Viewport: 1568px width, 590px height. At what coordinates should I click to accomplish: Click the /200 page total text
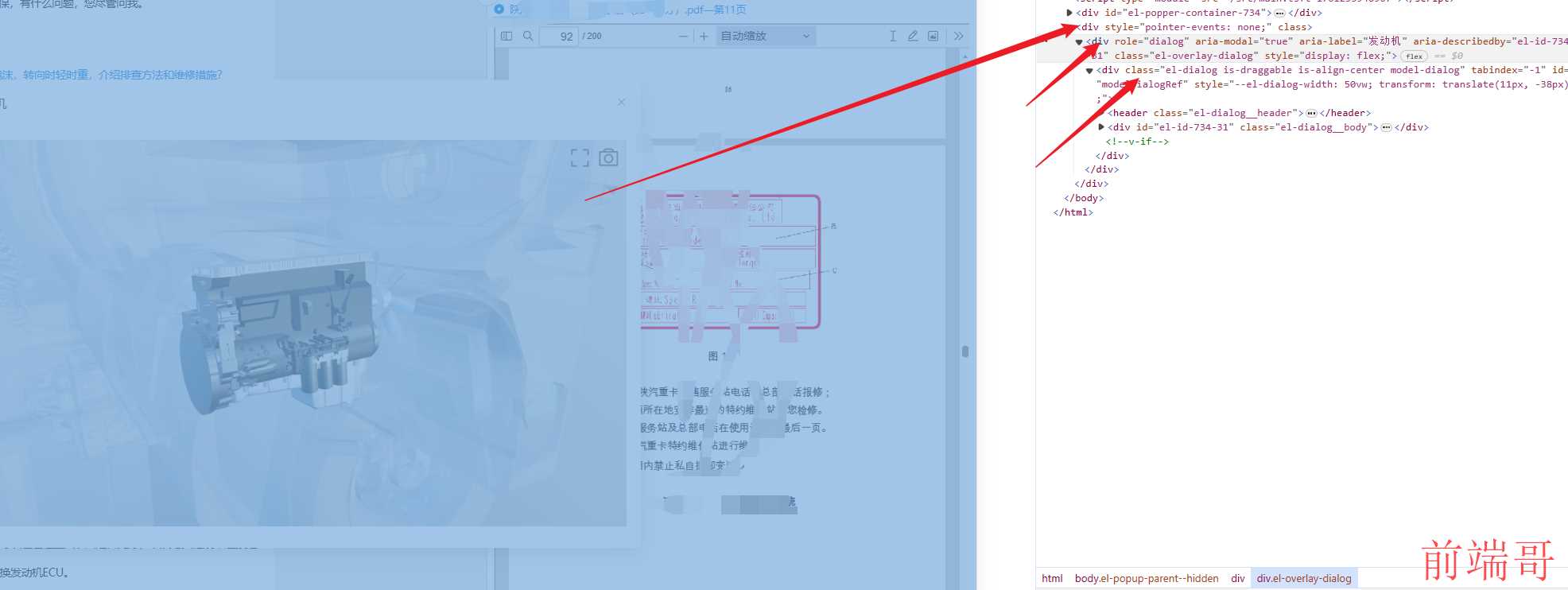pos(592,36)
